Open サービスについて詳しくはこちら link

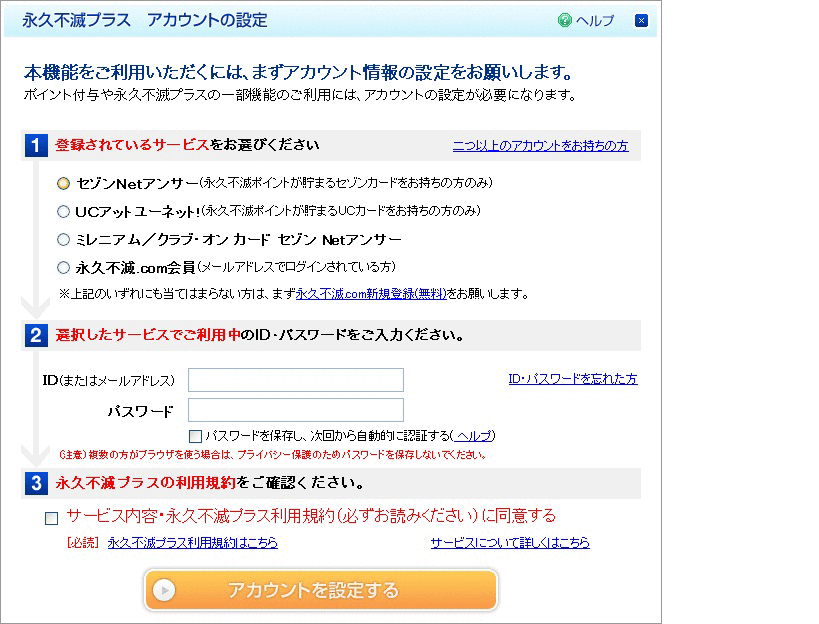pos(510,543)
